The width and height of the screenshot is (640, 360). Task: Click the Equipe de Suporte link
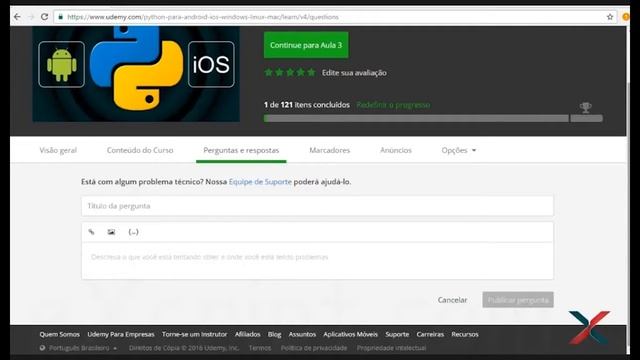pyautogui.click(x=260, y=182)
